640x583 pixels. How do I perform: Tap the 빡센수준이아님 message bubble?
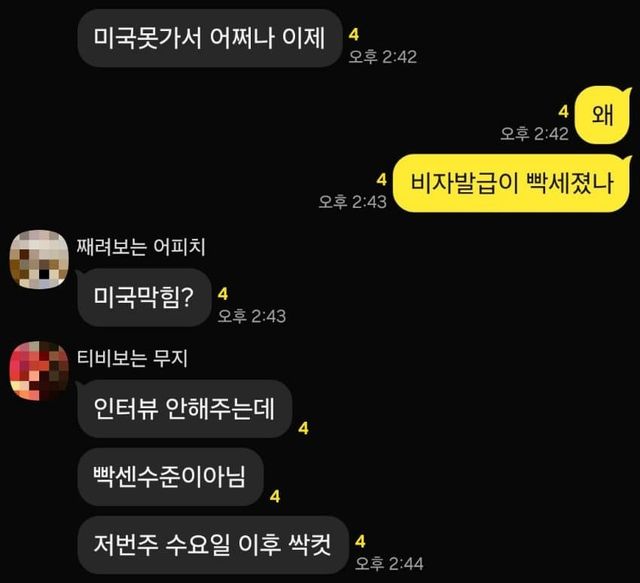click(x=170, y=477)
